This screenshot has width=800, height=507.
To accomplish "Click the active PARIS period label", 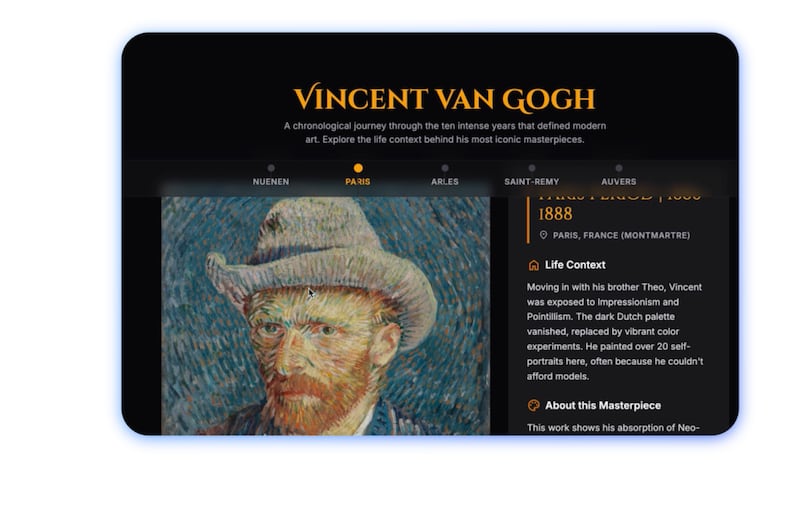I will click(358, 182).
